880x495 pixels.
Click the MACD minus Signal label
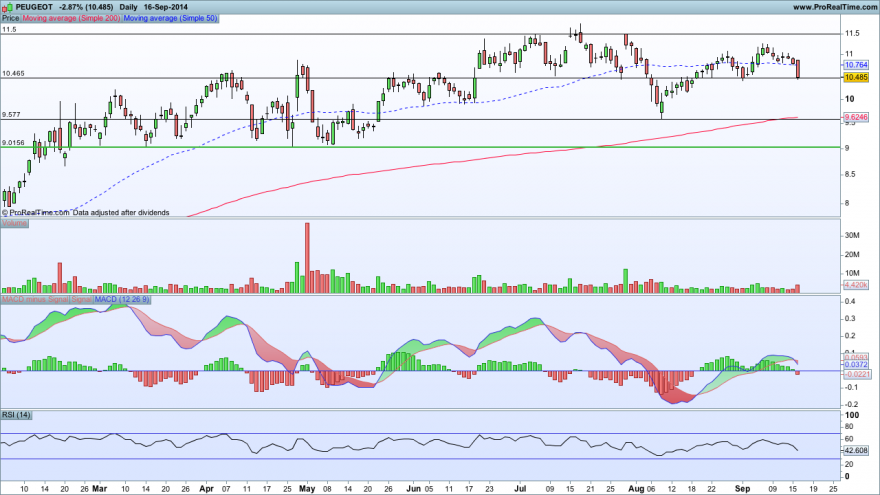point(35,300)
